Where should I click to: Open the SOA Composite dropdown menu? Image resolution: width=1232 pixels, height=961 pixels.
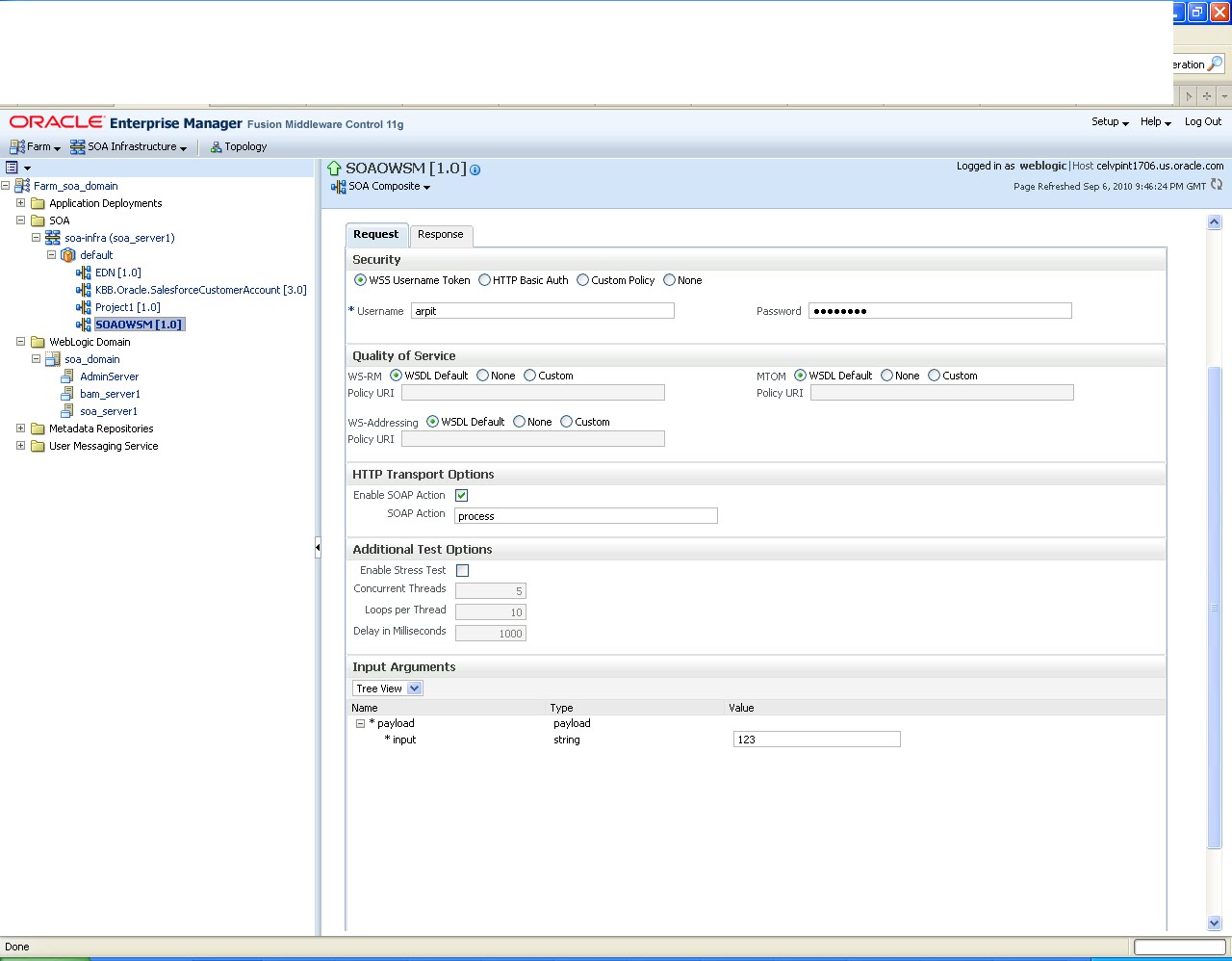click(x=381, y=187)
